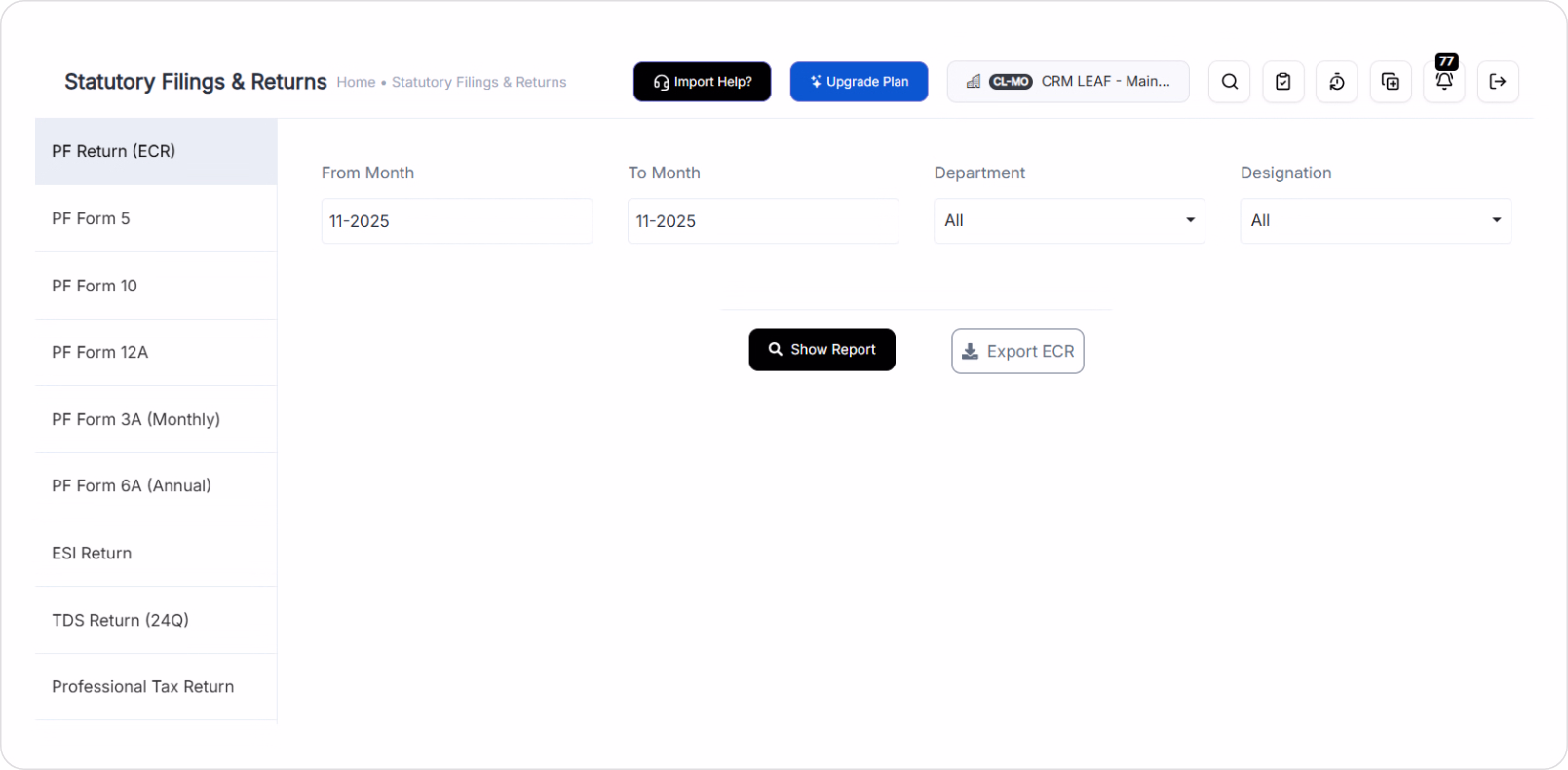Click the clipboard checklist icon
The width and height of the screenshot is (1568, 770).
pyautogui.click(x=1283, y=82)
